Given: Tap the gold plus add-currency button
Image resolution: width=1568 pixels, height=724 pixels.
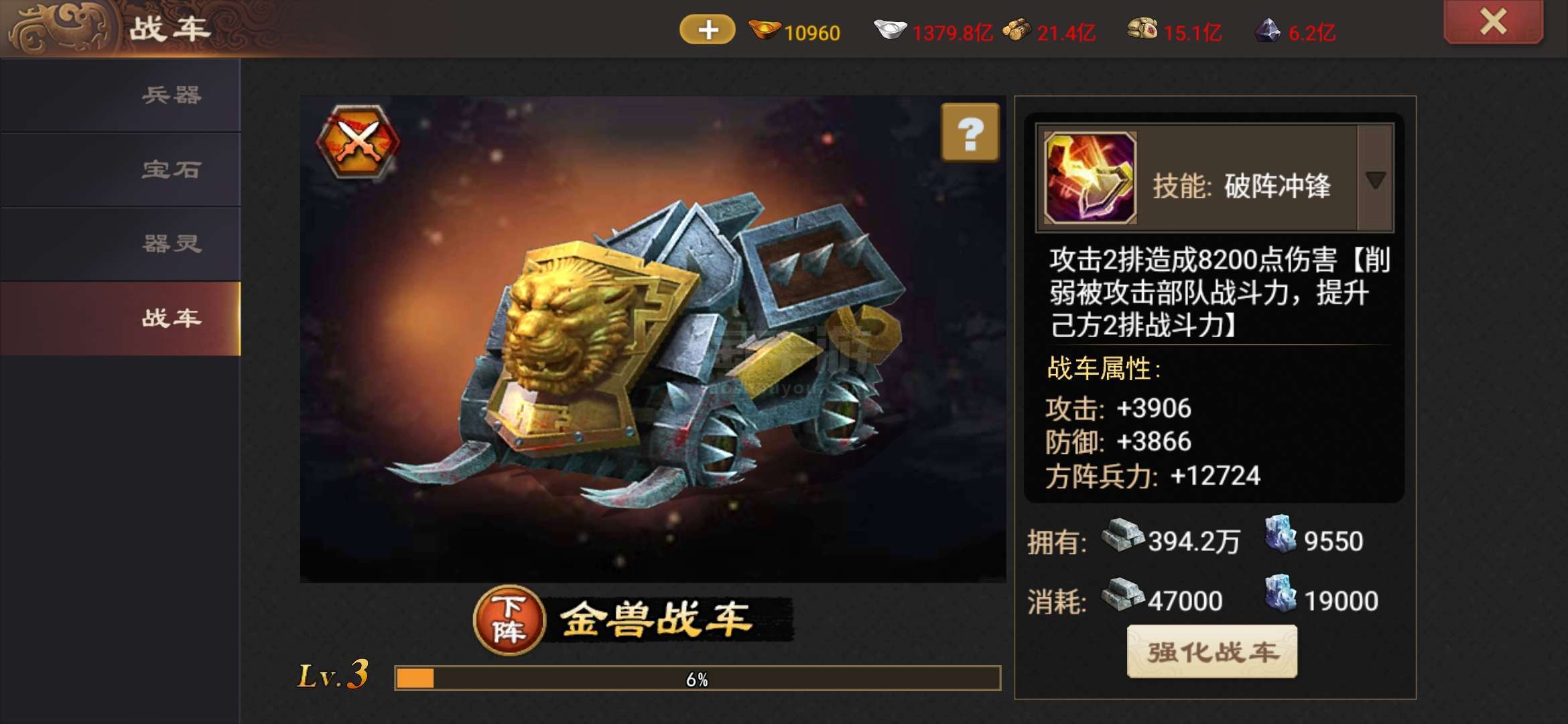Looking at the screenshot, I should pyautogui.click(x=707, y=30).
